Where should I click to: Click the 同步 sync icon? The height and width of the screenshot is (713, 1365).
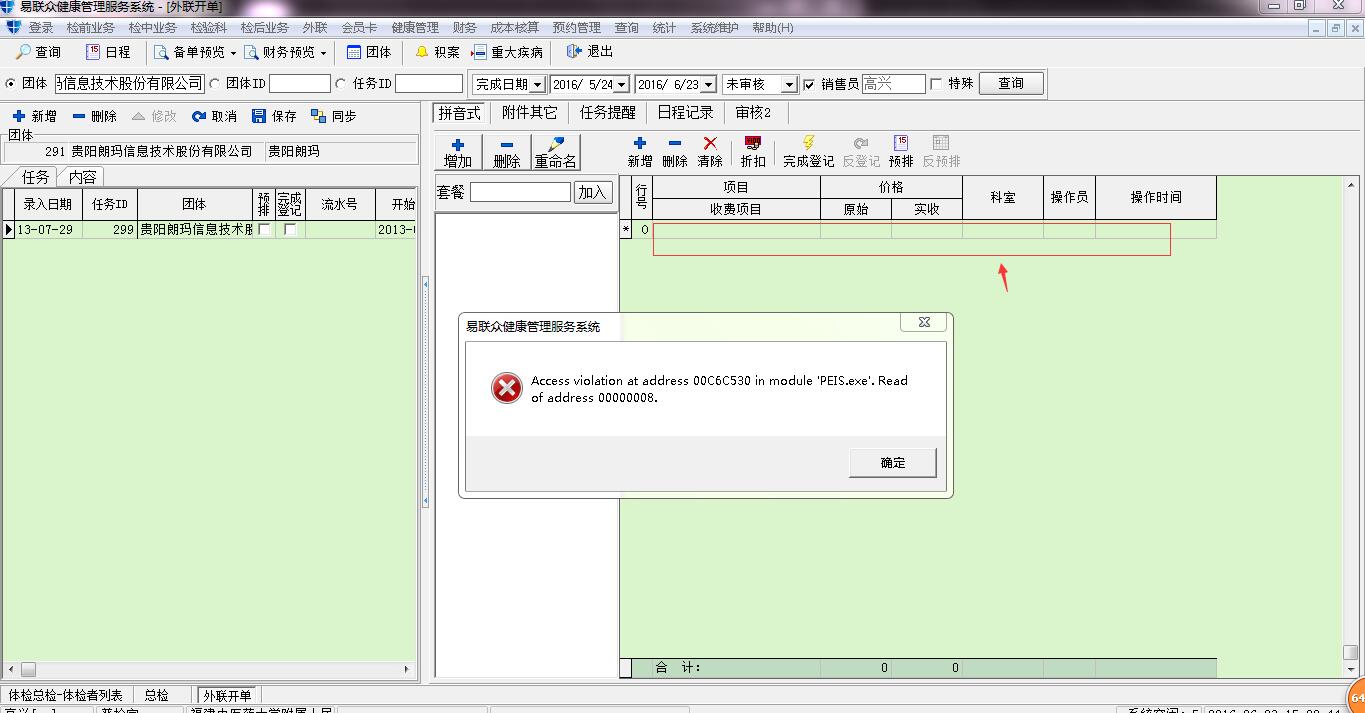[x=319, y=116]
